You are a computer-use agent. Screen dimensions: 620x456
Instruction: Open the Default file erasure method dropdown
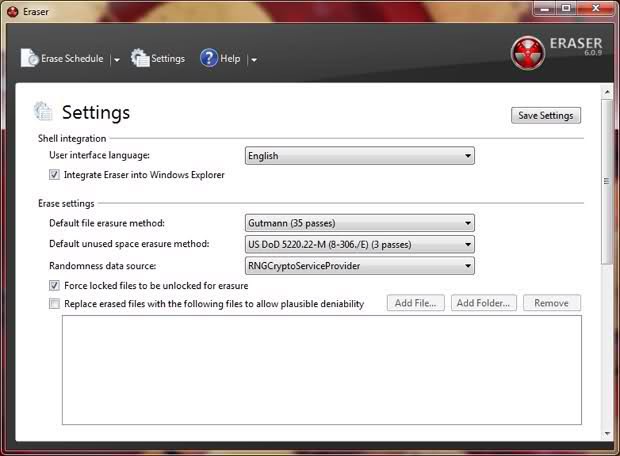tap(359, 223)
